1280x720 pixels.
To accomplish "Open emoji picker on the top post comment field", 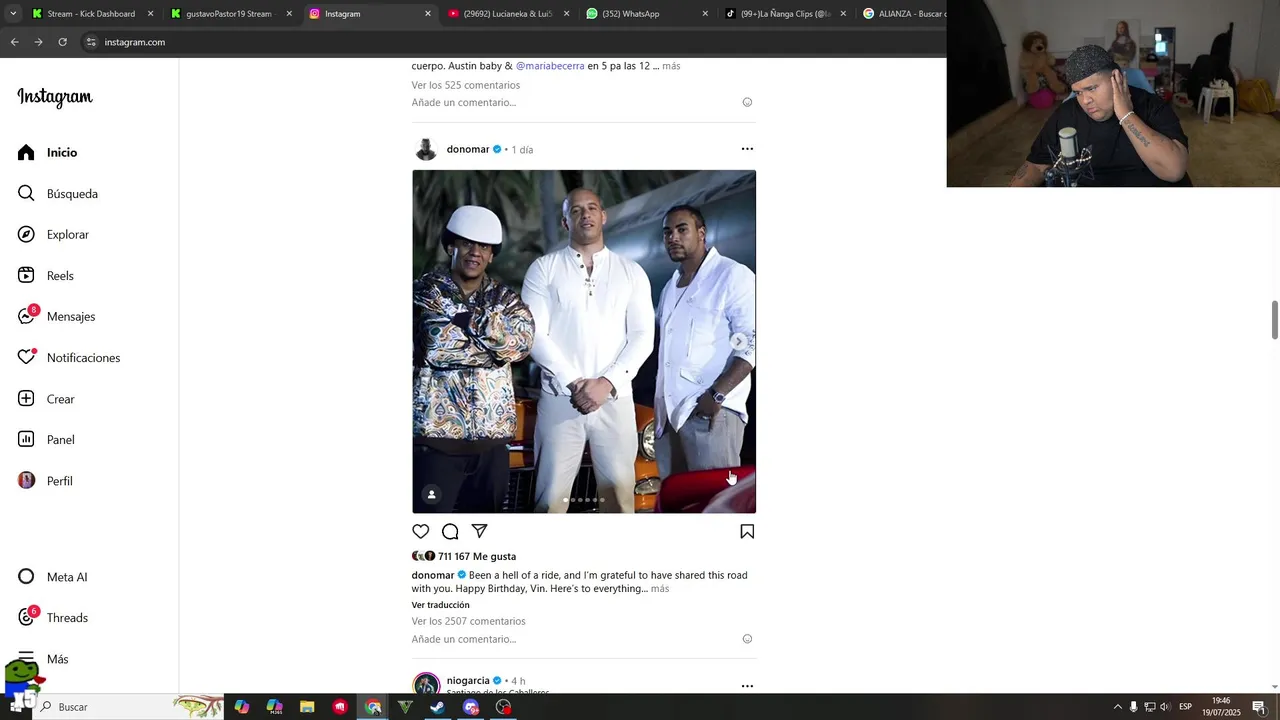I will [747, 102].
